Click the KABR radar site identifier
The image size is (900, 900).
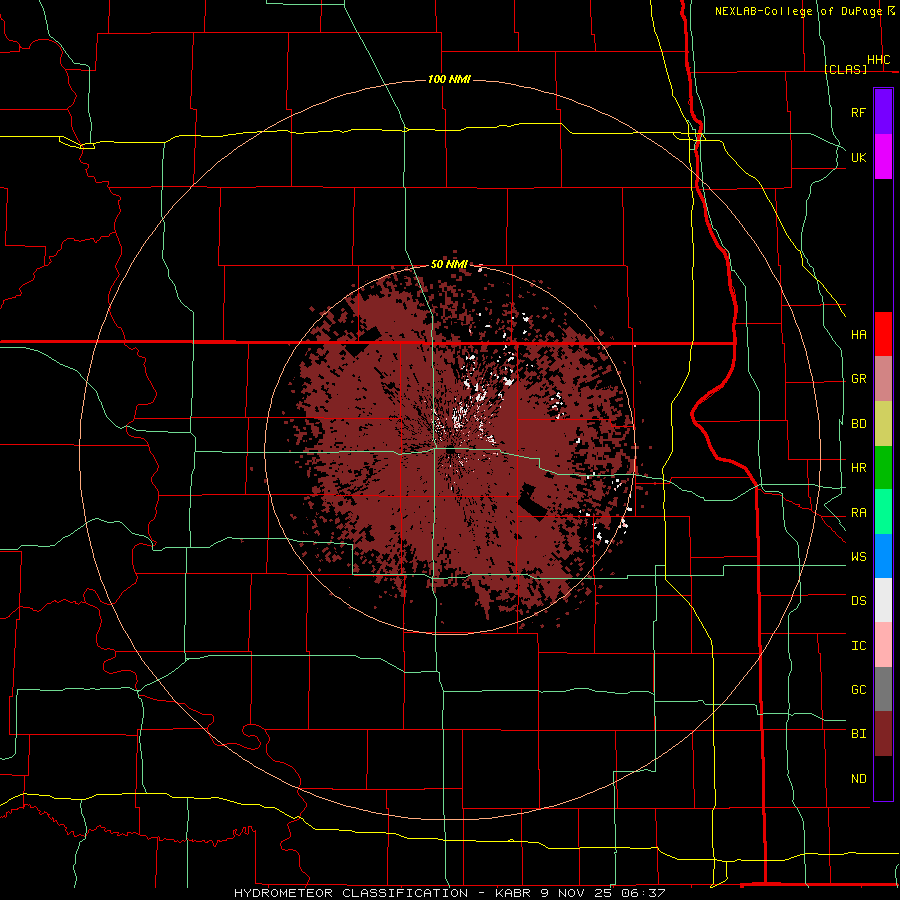tap(514, 893)
